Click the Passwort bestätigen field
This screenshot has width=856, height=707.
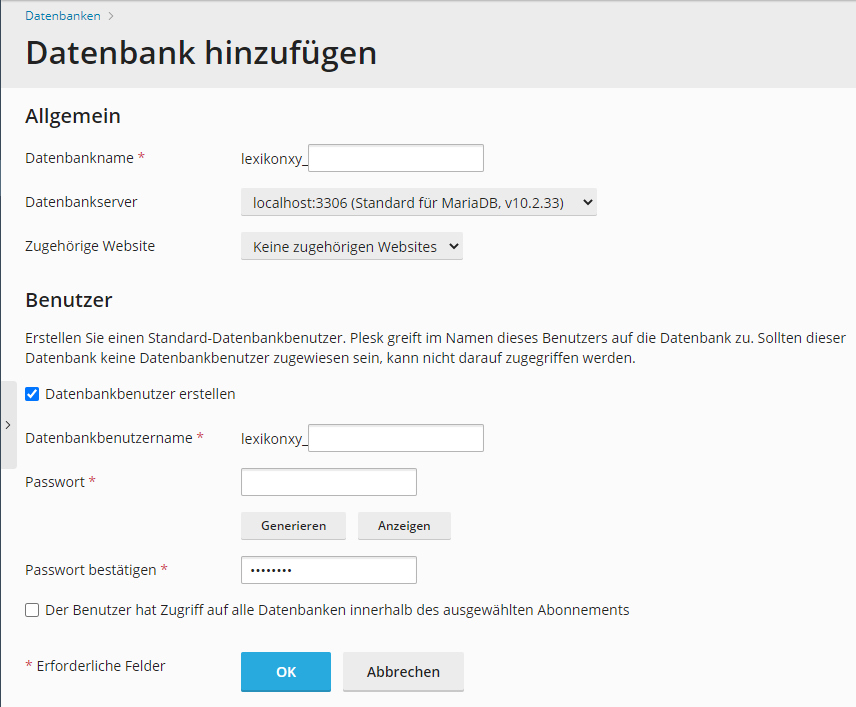[328, 570]
